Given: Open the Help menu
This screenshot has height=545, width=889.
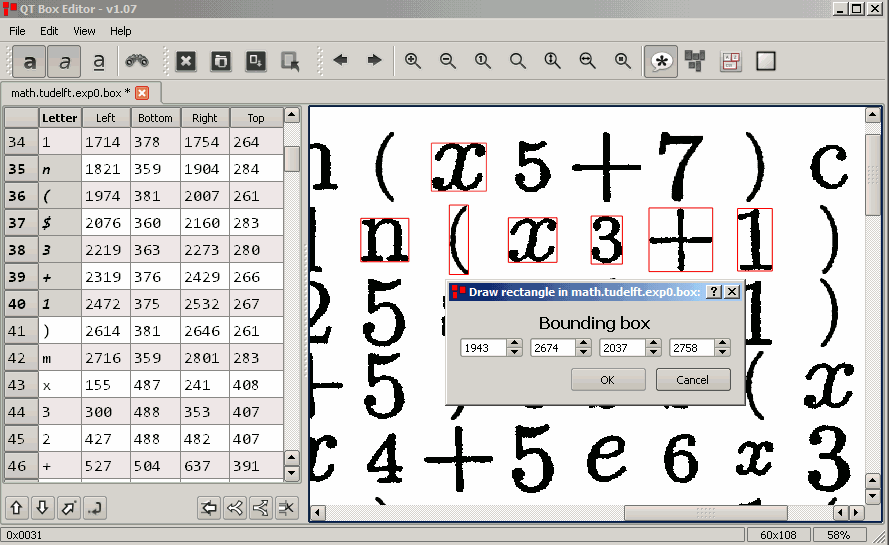Looking at the screenshot, I should tap(120, 31).
